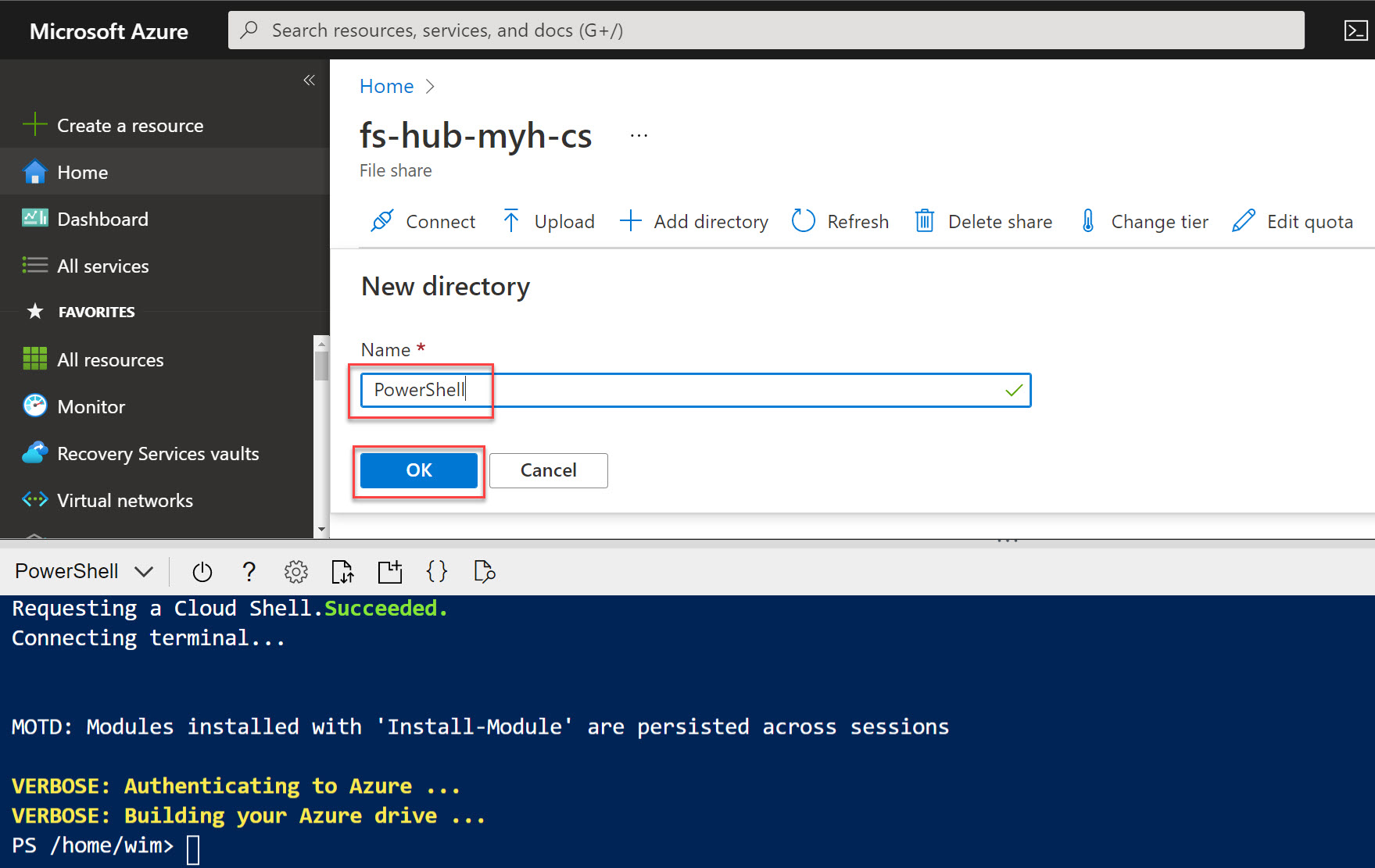Screen dimensions: 1375x868
Task: Click the Recovery Services vaults cloud icon
Action: [x=35, y=453]
